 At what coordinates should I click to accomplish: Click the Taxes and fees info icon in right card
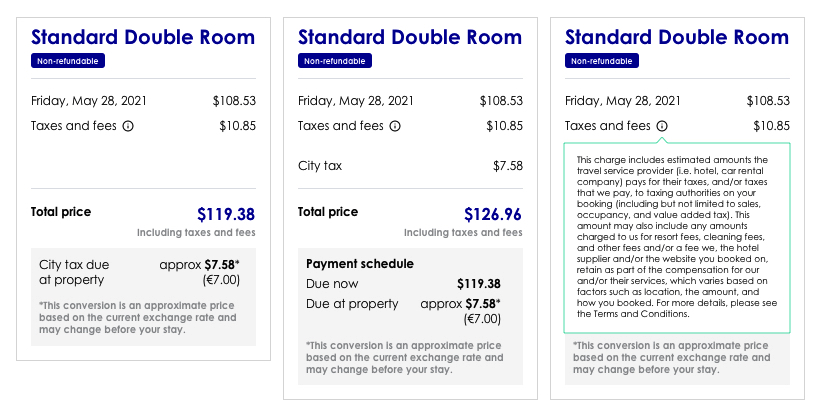pyautogui.click(x=662, y=126)
